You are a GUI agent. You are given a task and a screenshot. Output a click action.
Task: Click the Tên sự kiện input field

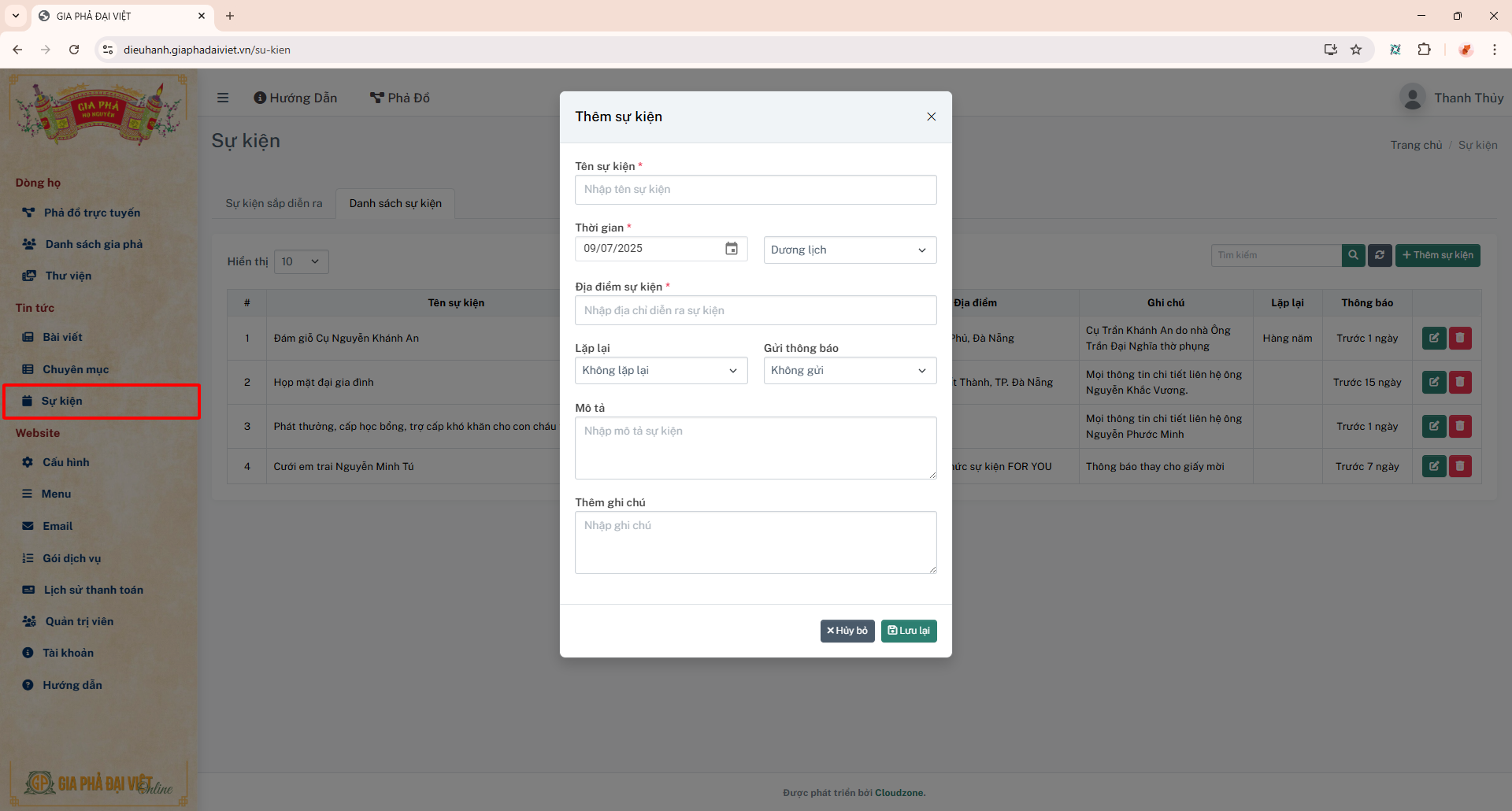[755, 190]
